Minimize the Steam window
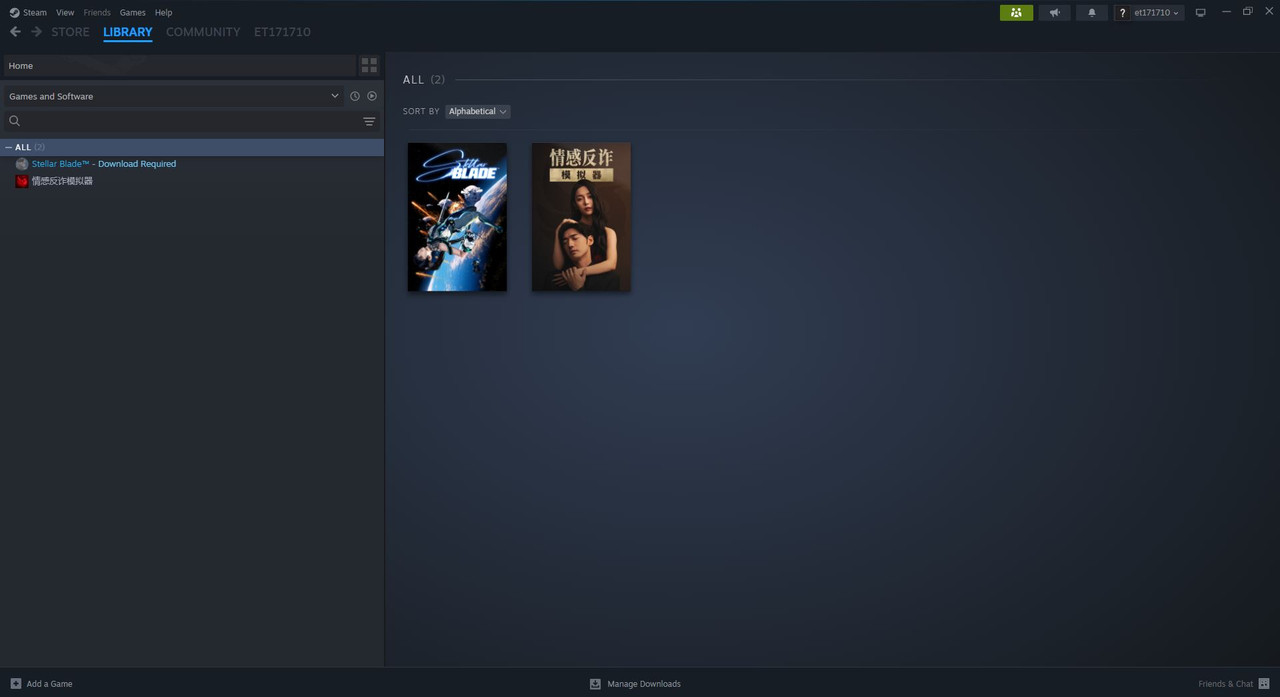This screenshot has width=1280, height=697. 1226,12
